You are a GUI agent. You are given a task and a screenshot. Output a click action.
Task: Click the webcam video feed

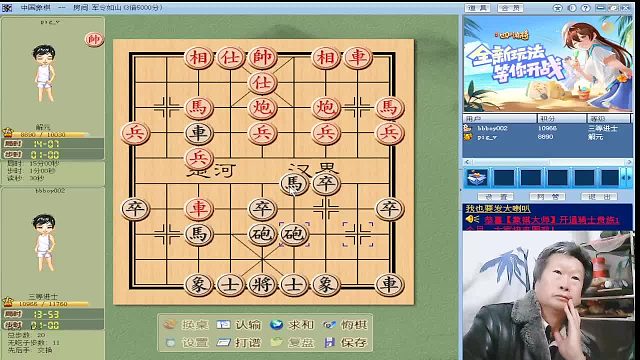548,296
